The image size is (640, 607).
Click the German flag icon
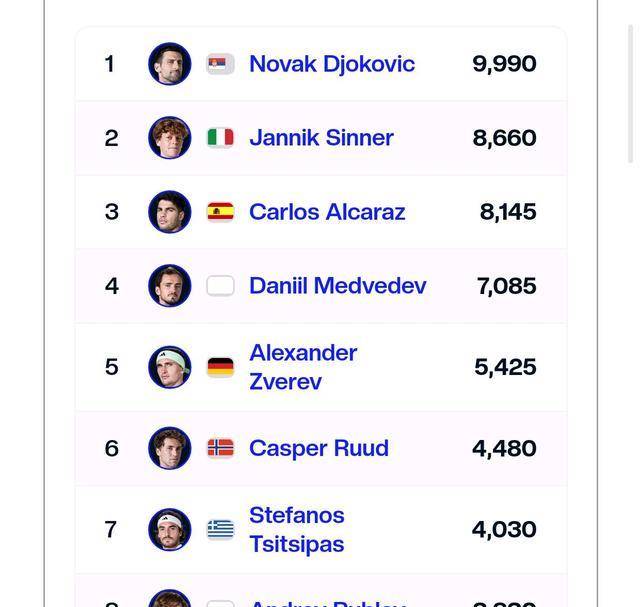click(220, 367)
